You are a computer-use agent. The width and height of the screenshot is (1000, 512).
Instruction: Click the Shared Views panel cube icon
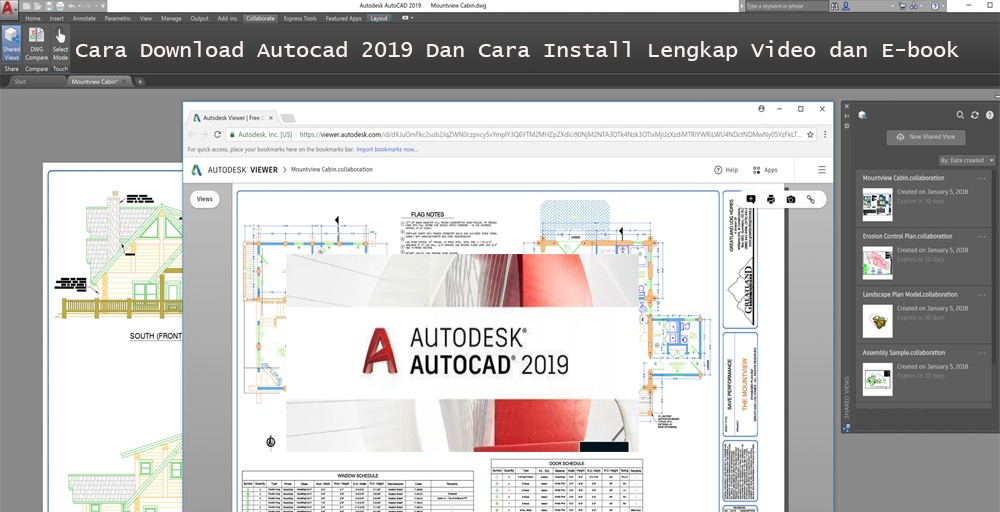tap(862, 115)
